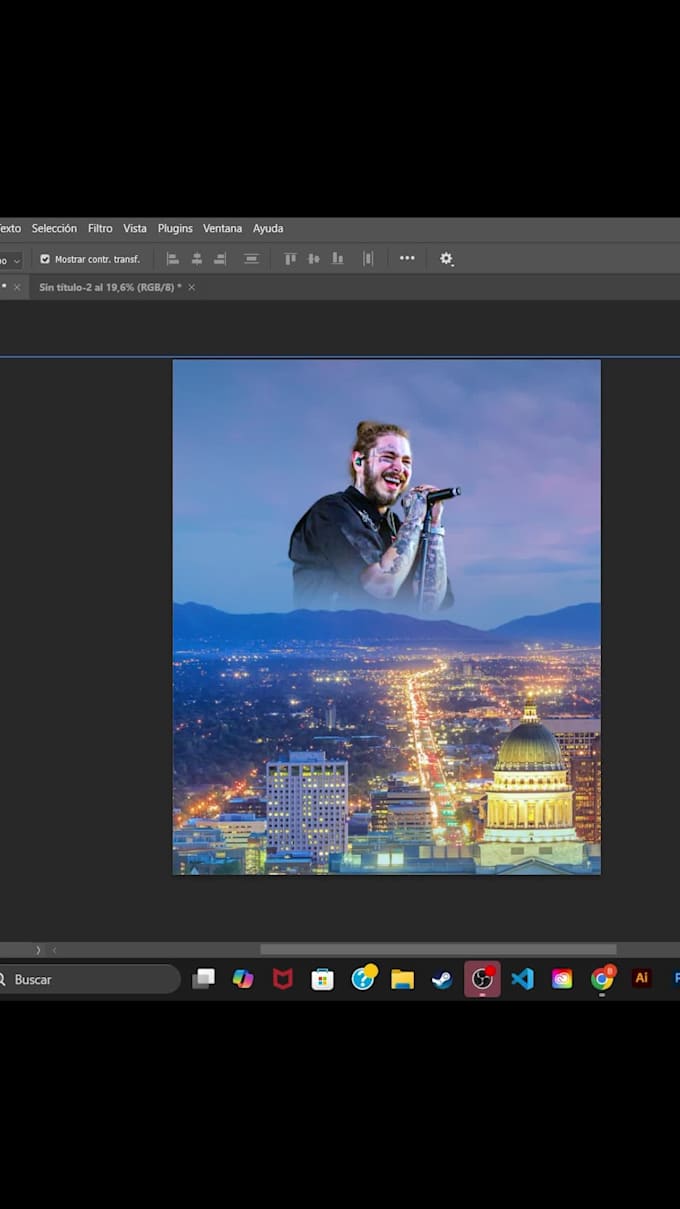Open the Plugins menu
Viewport: 680px width, 1209px height.
click(175, 228)
